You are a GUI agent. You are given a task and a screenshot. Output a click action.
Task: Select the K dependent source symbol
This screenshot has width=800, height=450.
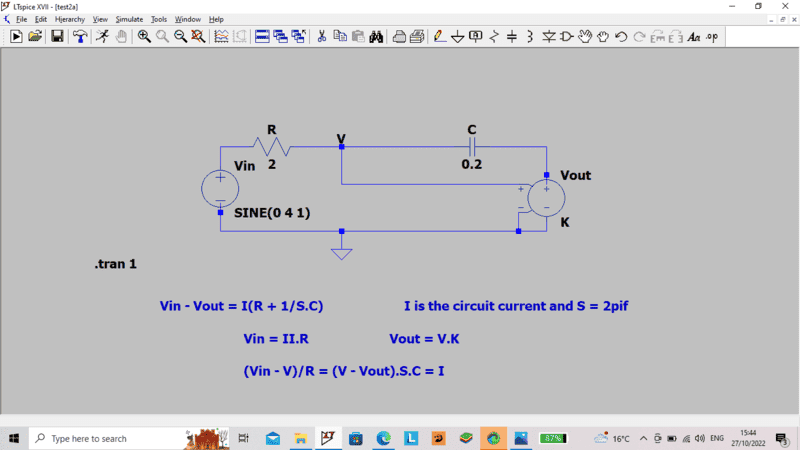click(546, 198)
